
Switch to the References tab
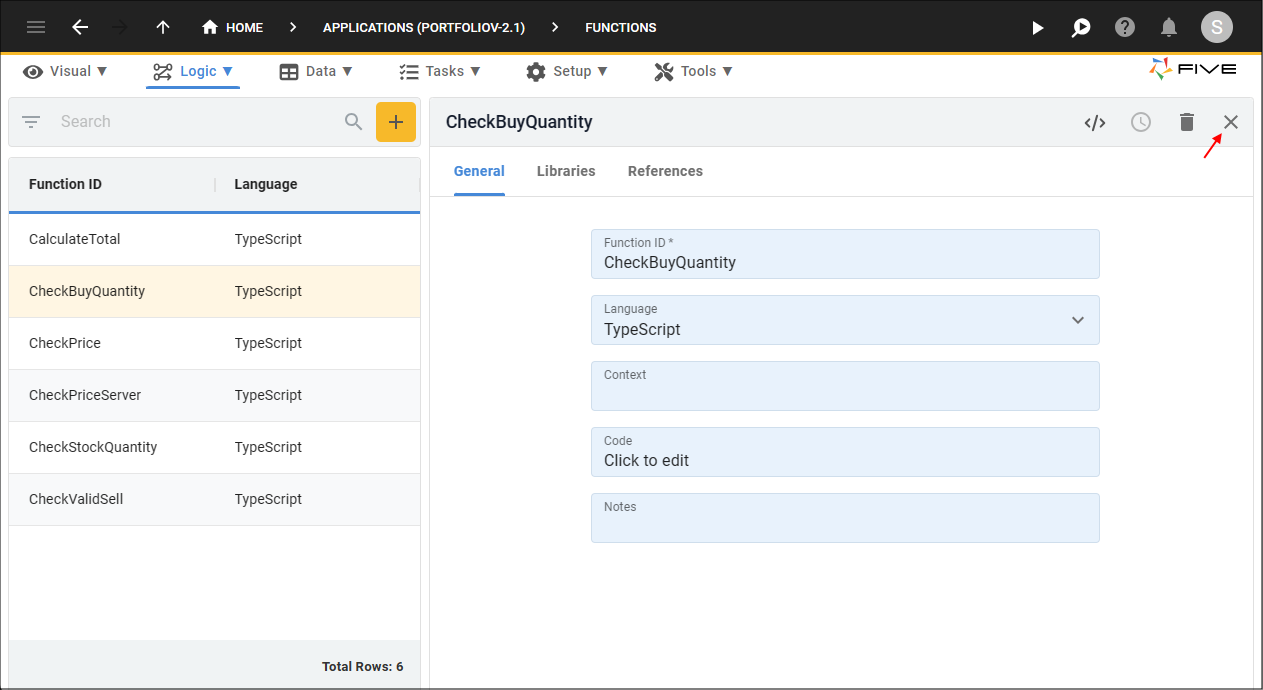tap(665, 171)
